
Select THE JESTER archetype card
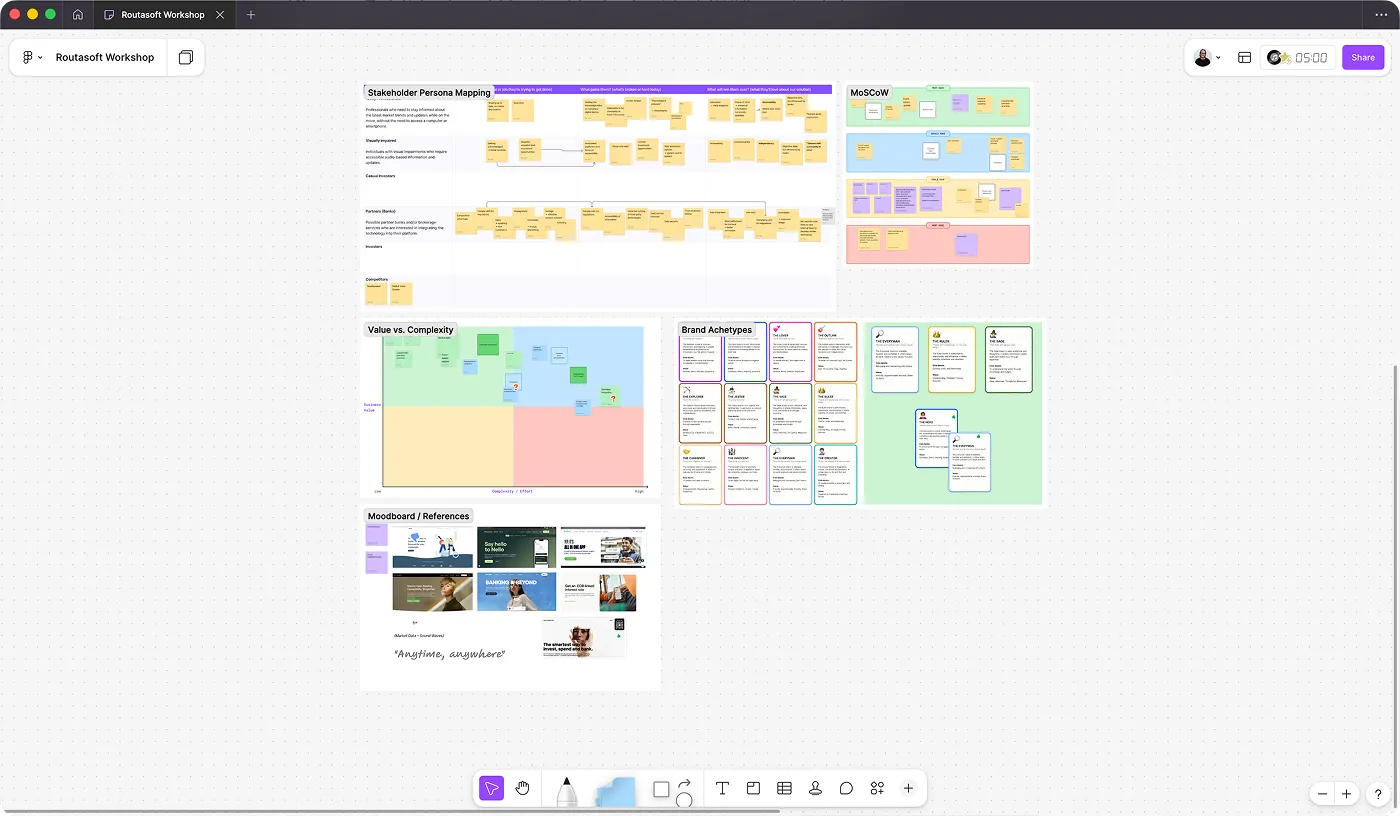pos(744,413)
